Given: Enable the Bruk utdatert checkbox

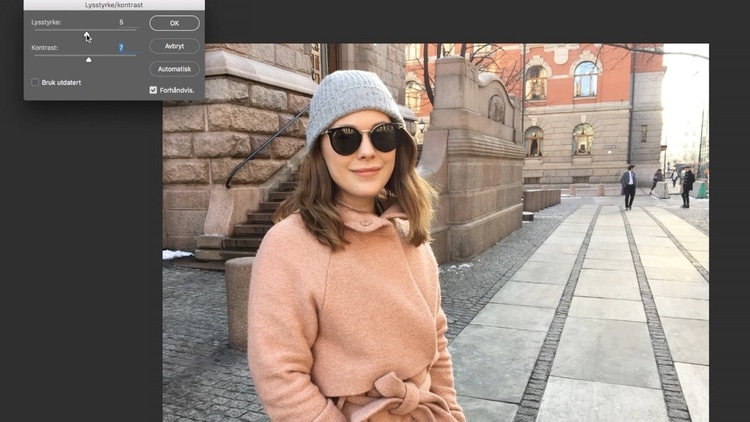Looking at the screenshot, I should pyautogui.click(x=35, y=83).
